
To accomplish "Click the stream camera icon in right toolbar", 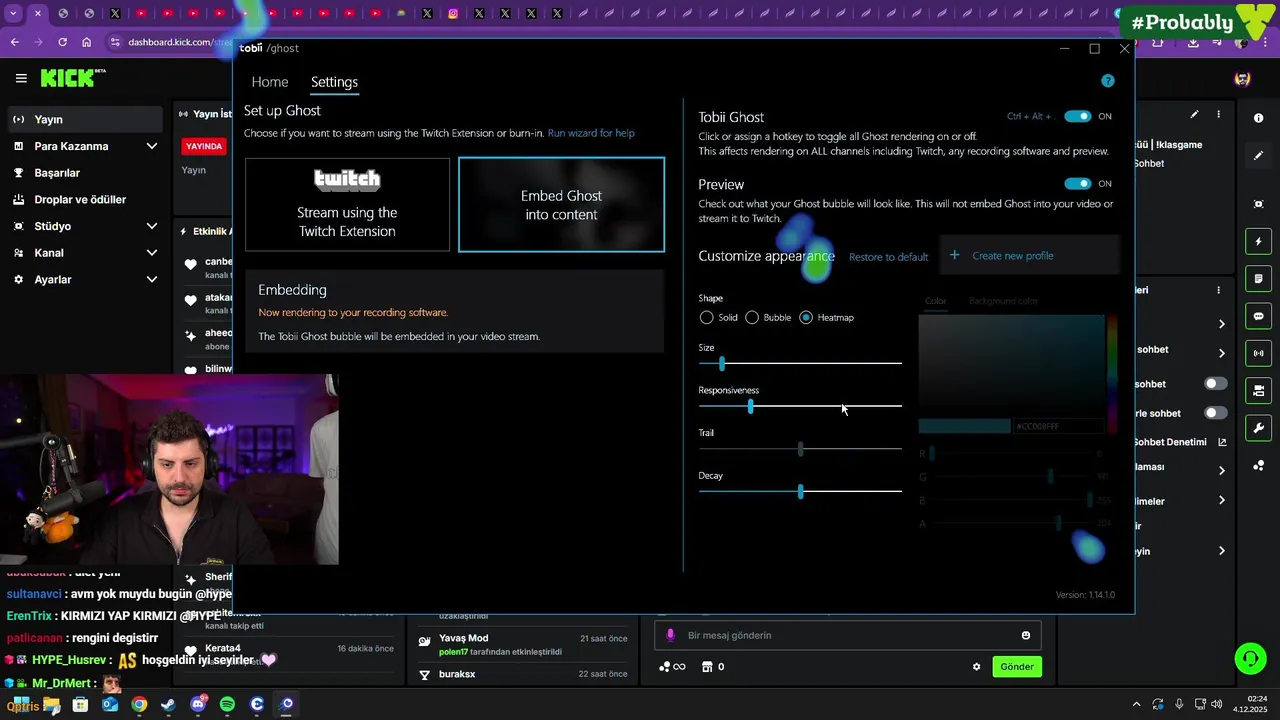I will (1258, 390).
